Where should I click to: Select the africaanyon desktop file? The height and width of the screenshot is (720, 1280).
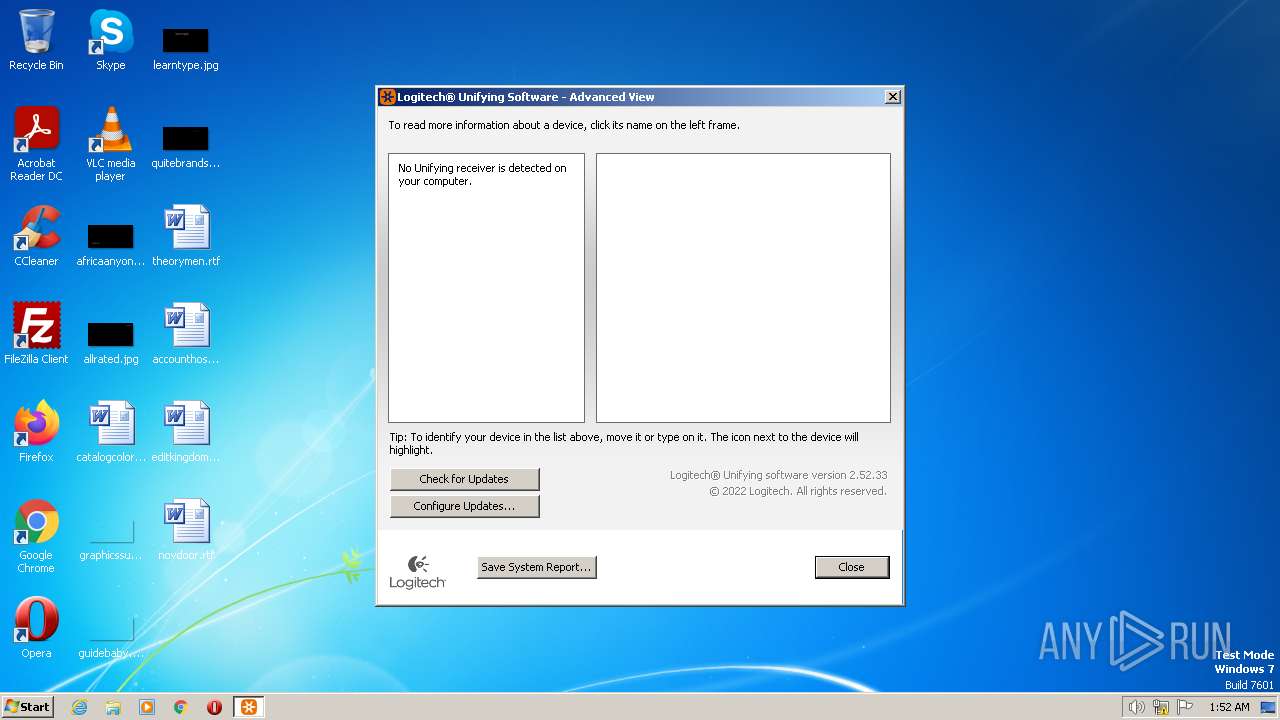pyautogui.click(x=110, y=244)
